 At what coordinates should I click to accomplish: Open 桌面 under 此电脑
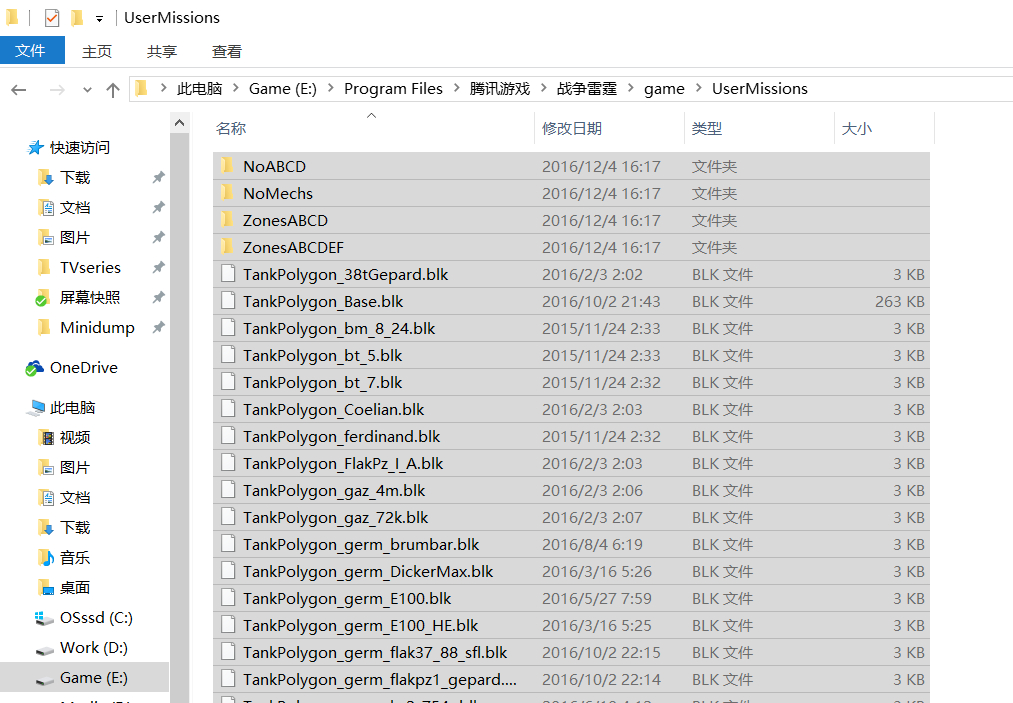point(65,587)
